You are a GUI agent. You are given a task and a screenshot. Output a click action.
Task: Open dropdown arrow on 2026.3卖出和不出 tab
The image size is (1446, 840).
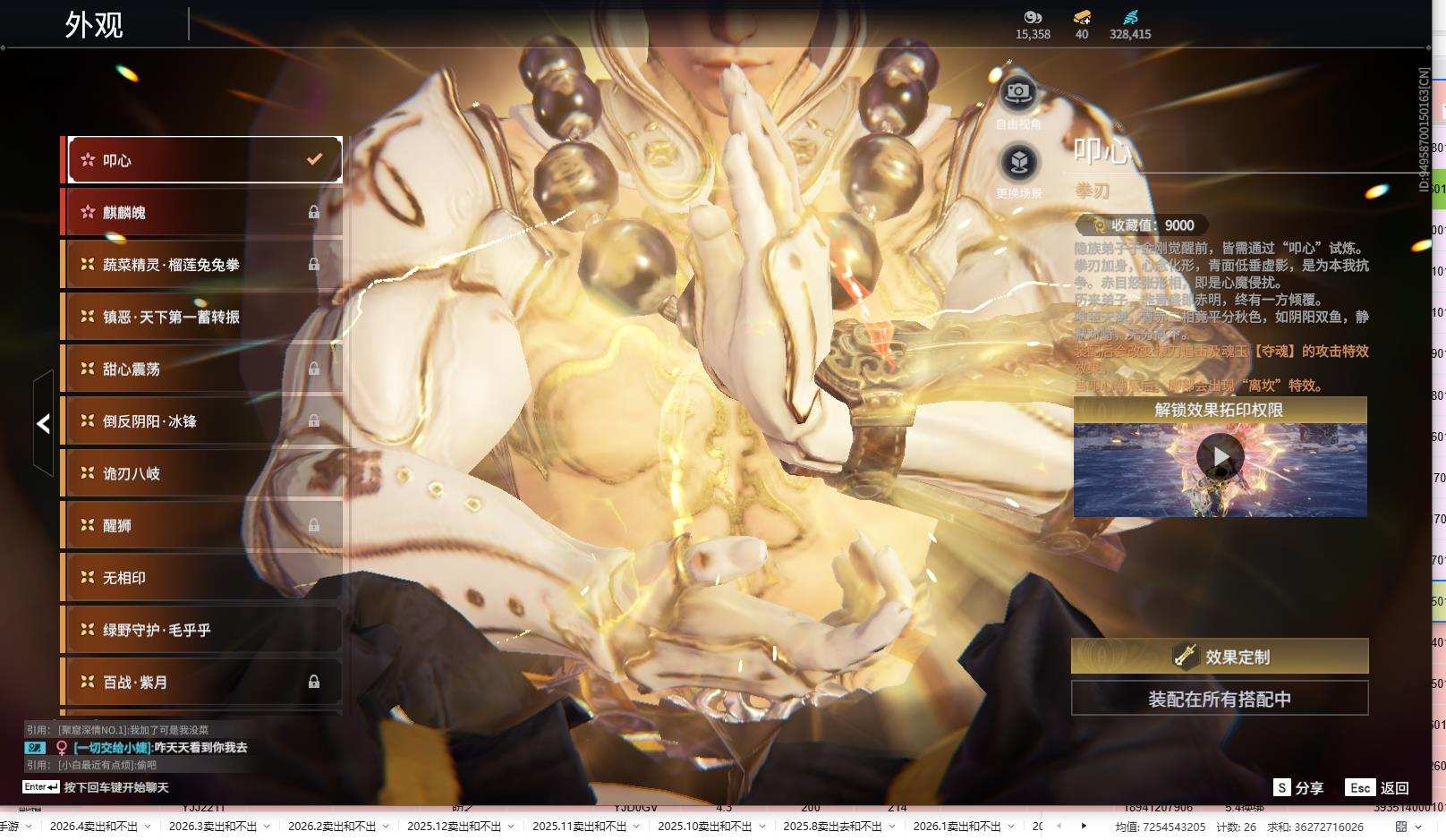(x=268, y=827)
